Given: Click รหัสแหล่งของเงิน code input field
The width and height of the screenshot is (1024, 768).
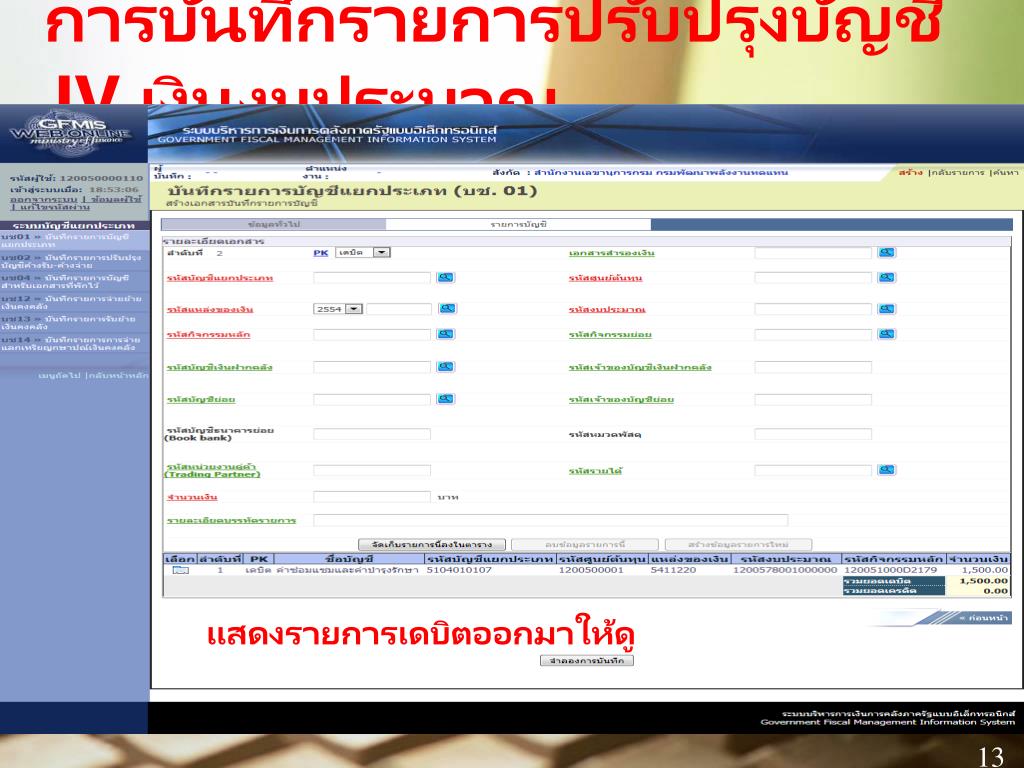Looking at the screenshot, I should [x=399, y=309].
